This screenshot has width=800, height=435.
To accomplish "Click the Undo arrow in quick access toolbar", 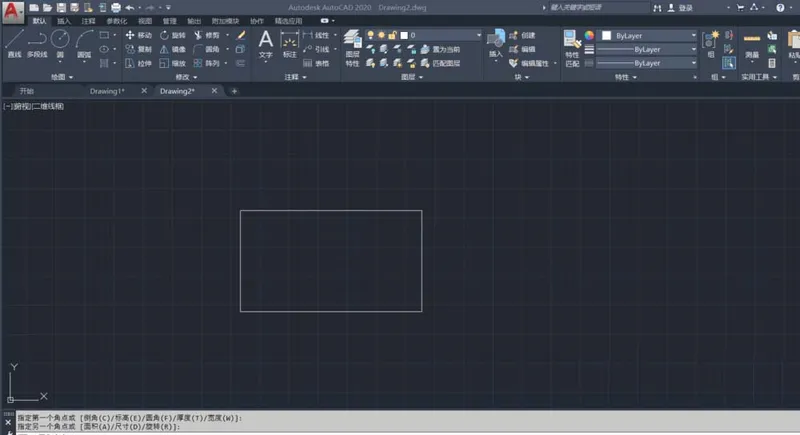I will point(130,8).
